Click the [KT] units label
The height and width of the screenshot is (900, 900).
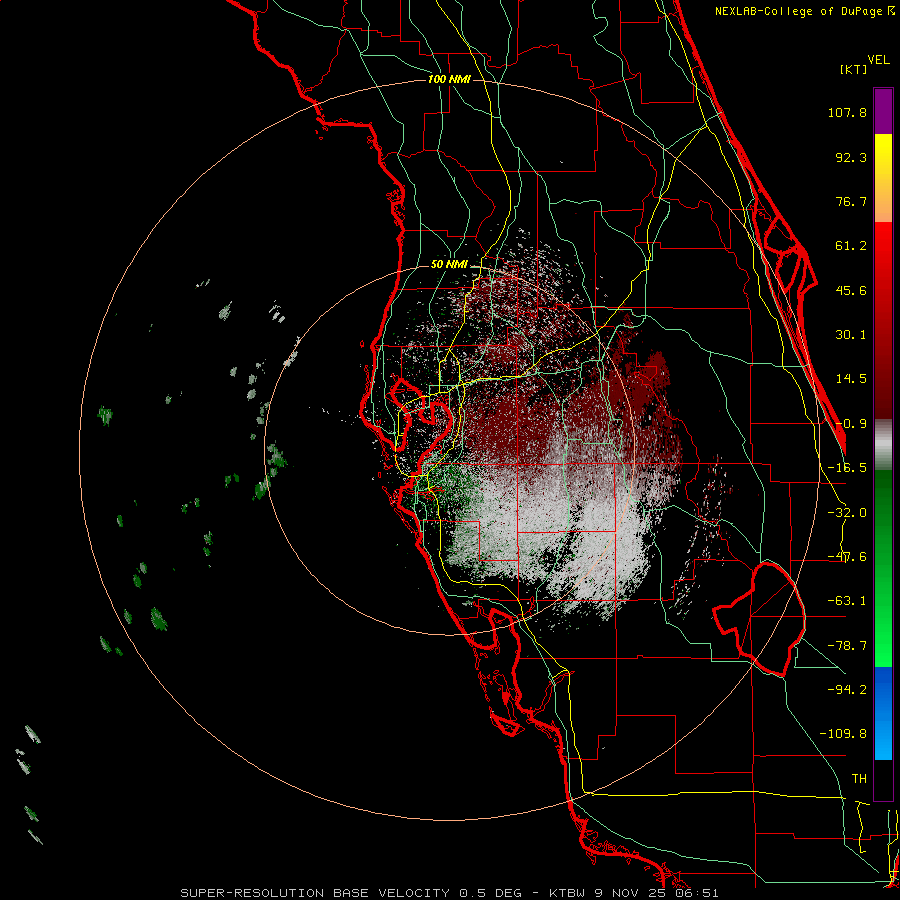[x=854, y=69]
